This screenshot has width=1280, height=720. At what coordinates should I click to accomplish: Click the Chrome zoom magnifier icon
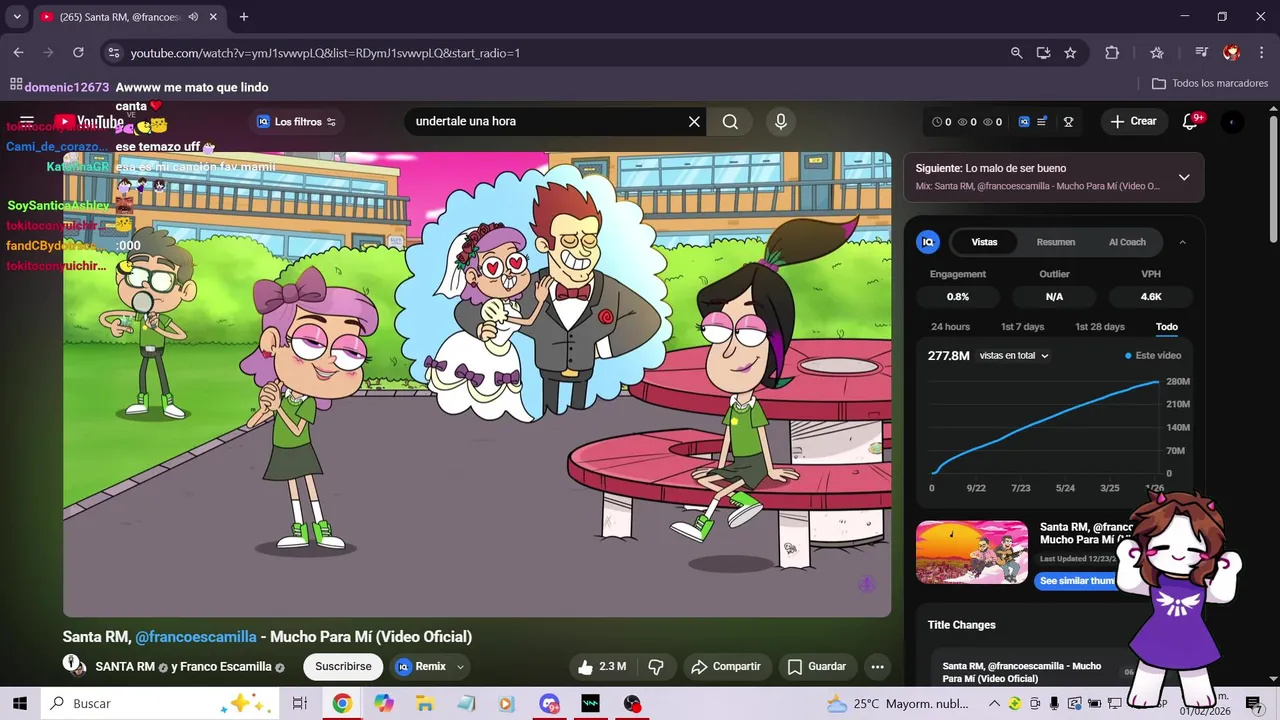1016,53
